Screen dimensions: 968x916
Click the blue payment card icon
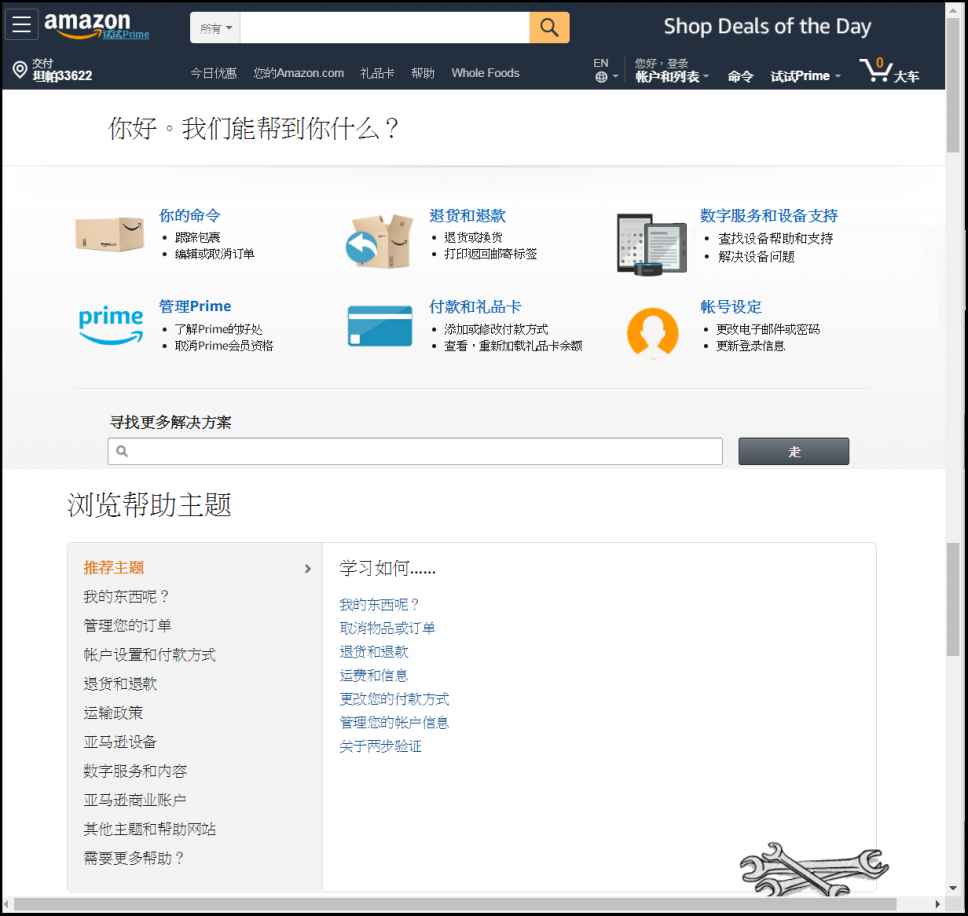click(380, 326)
